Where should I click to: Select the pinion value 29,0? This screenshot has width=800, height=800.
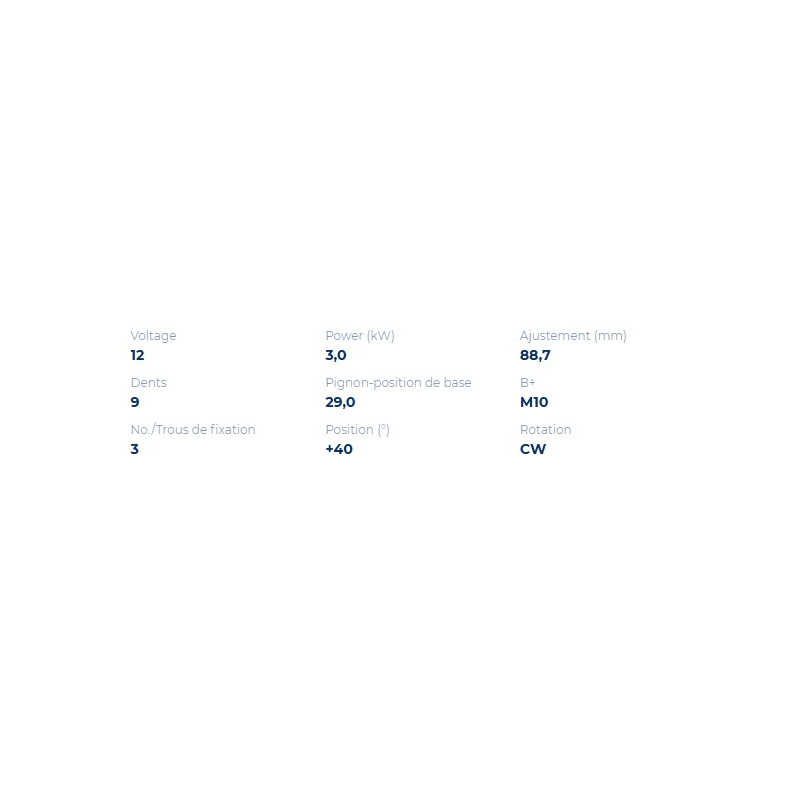340,402
